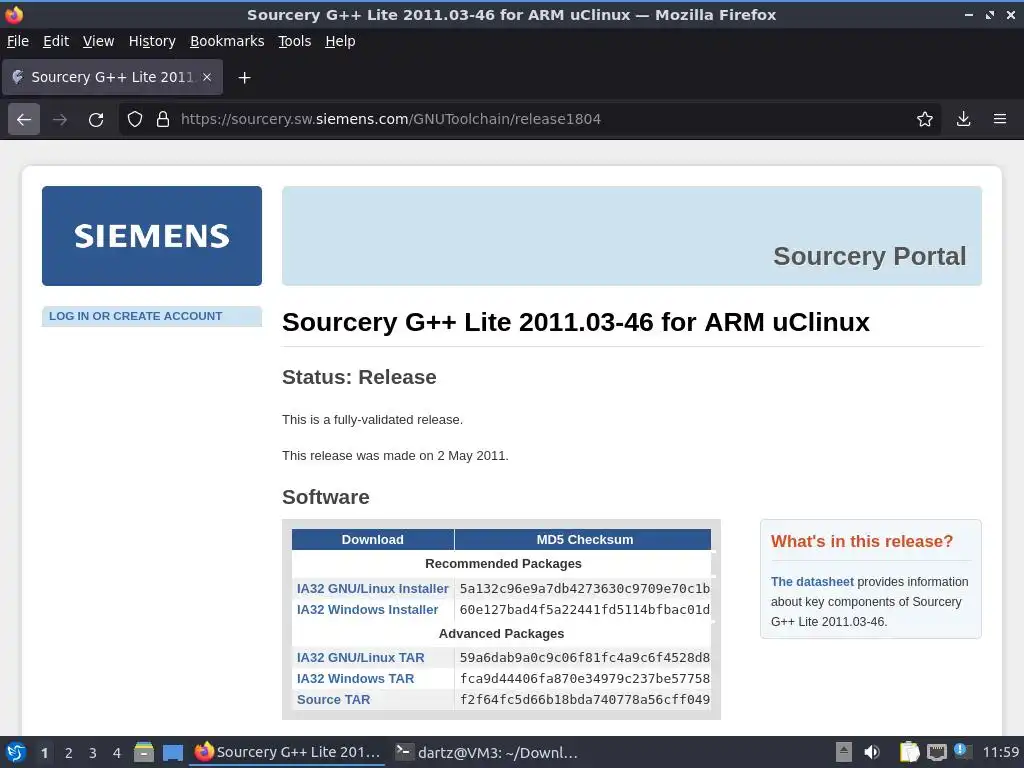Click the Sourcery Portal banner text

point(869,256)
